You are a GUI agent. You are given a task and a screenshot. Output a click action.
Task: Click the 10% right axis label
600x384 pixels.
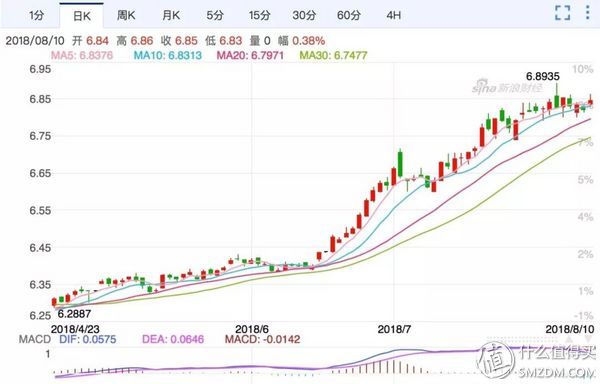(583, 69)
